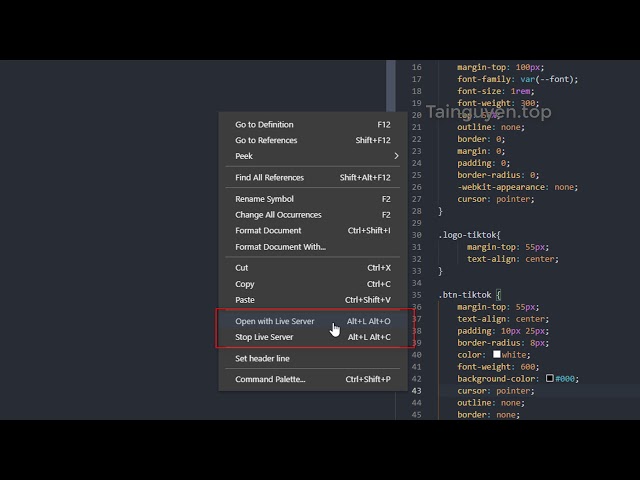Choose Rename Symbol from context menu

313,199
